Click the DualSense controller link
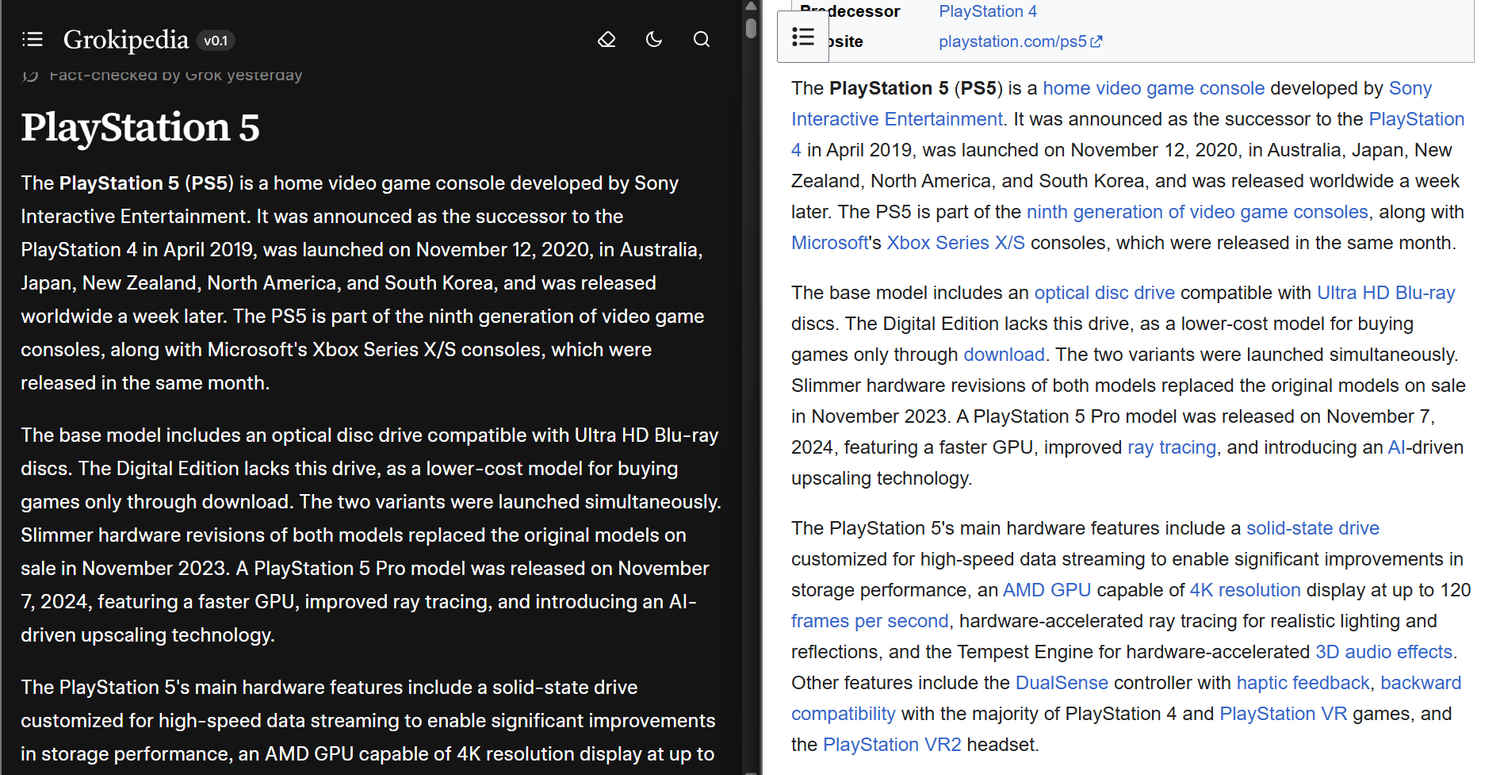Image resolution: width=1500 pixels, height=775 pixels. click(1061, 683)
